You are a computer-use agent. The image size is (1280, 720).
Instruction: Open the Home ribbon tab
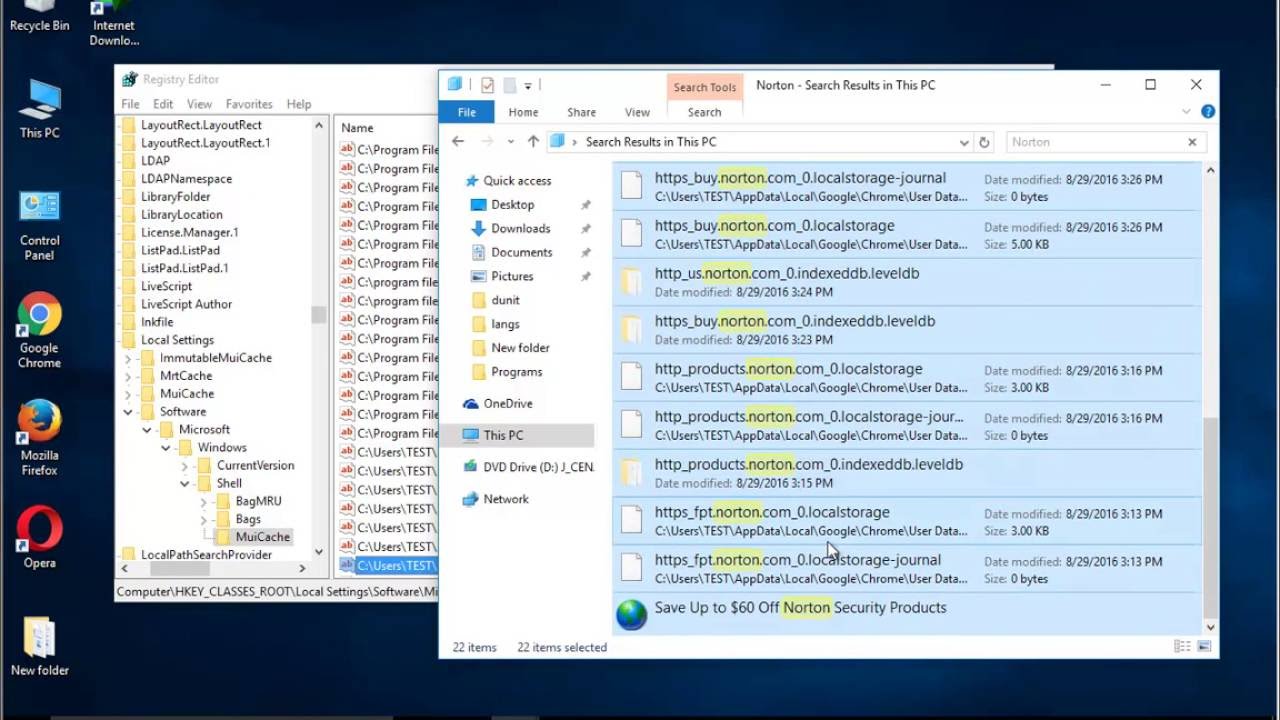[523, 112]
